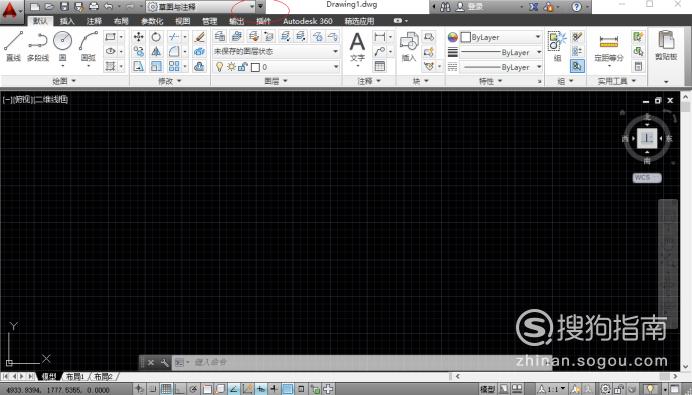Open the Clipboard panel icon
Viewport: 692px width, 395px height.
666,45
